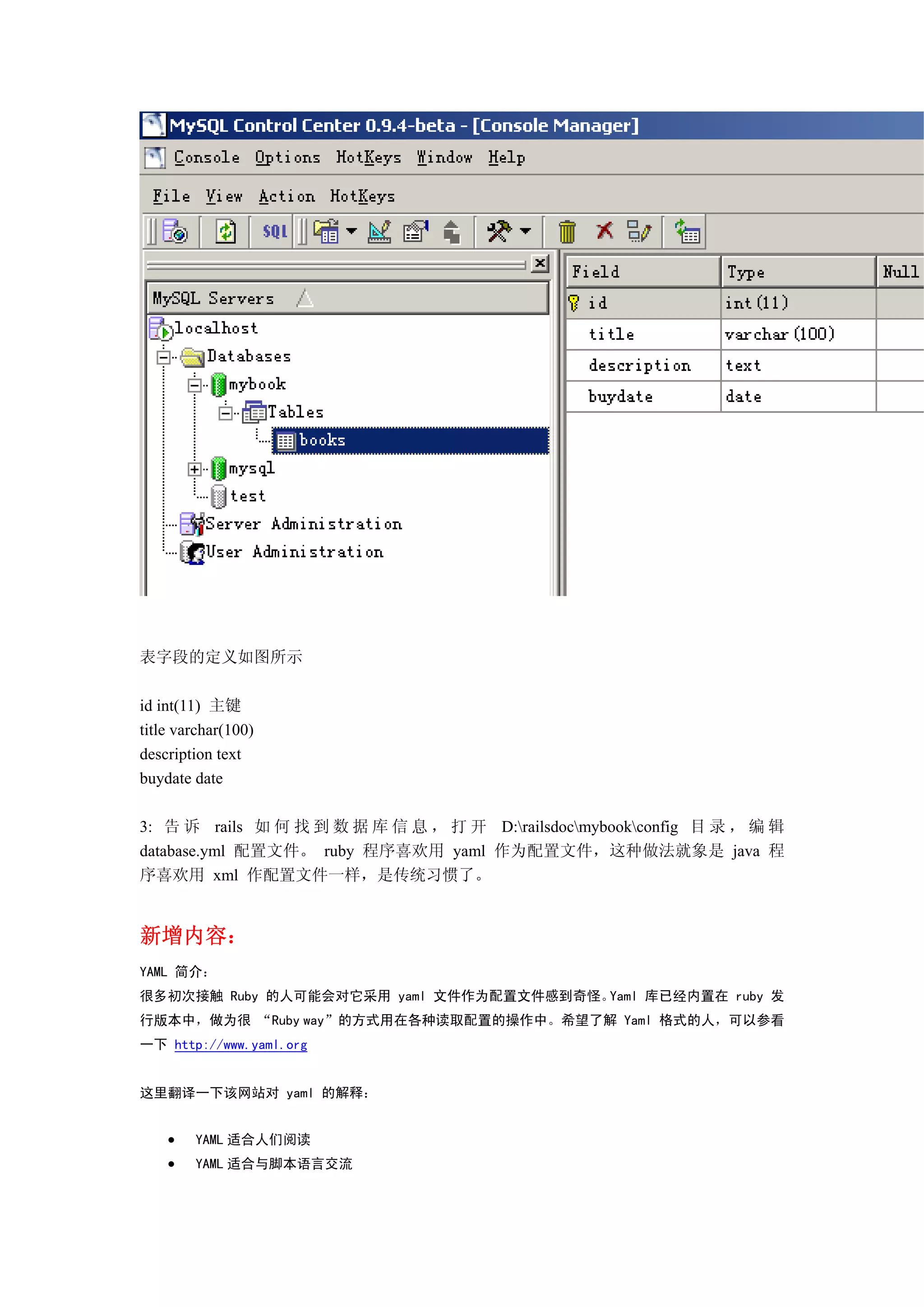Image resolution: width=924 pixels, height=1307 pixels.
Task: Click the table properties icon
Action: coord(416,232)
